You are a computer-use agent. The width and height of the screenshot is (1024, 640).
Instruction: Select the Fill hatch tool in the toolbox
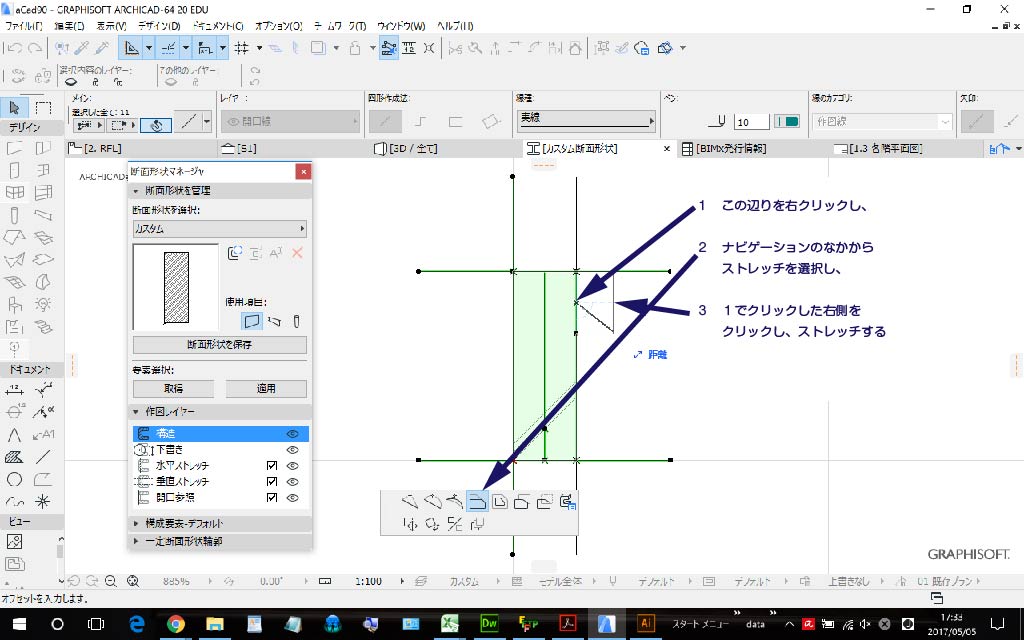tap(15, 457)
